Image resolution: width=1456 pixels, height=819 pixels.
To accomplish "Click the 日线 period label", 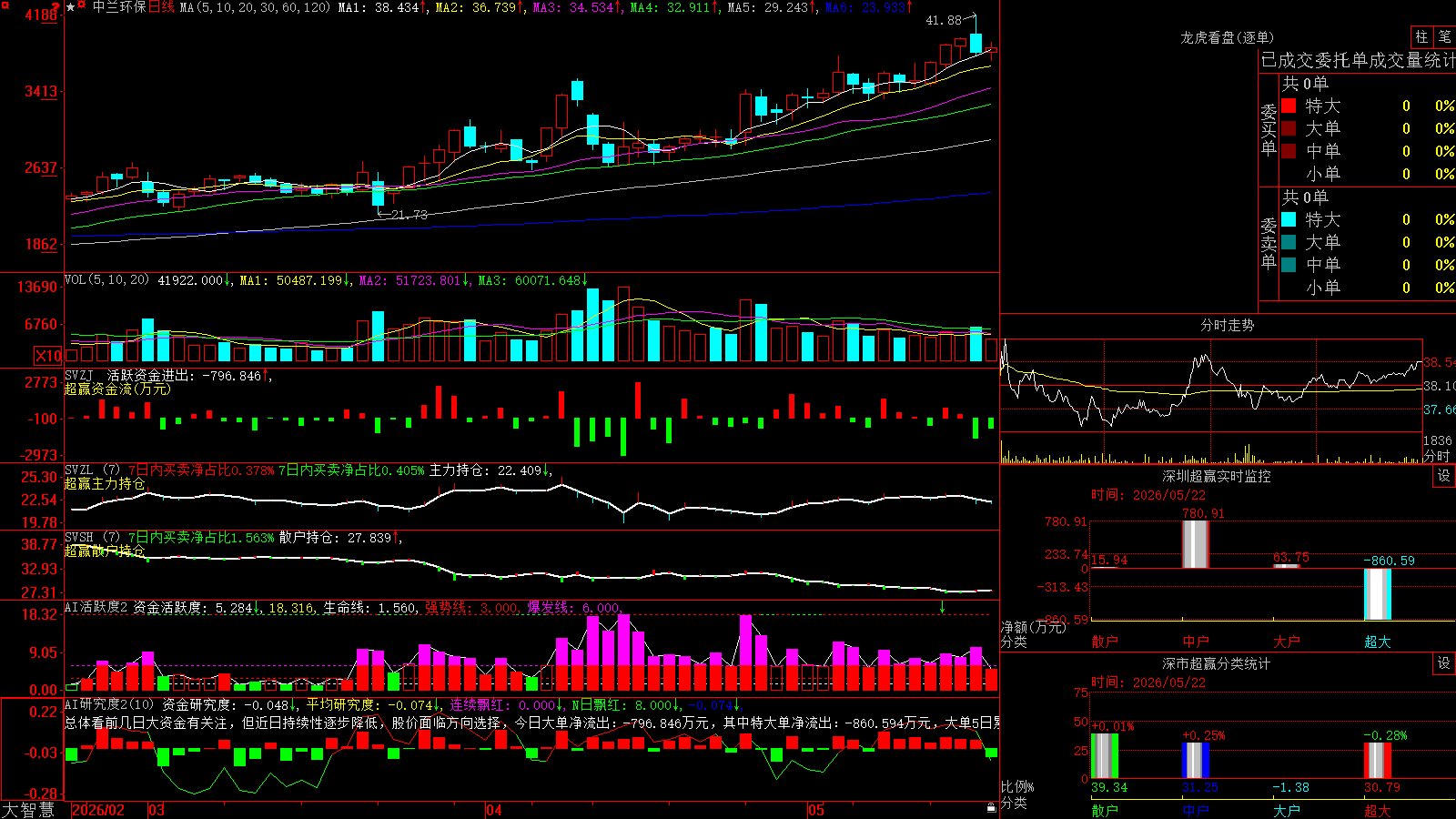I will click(x=161, y=7).
